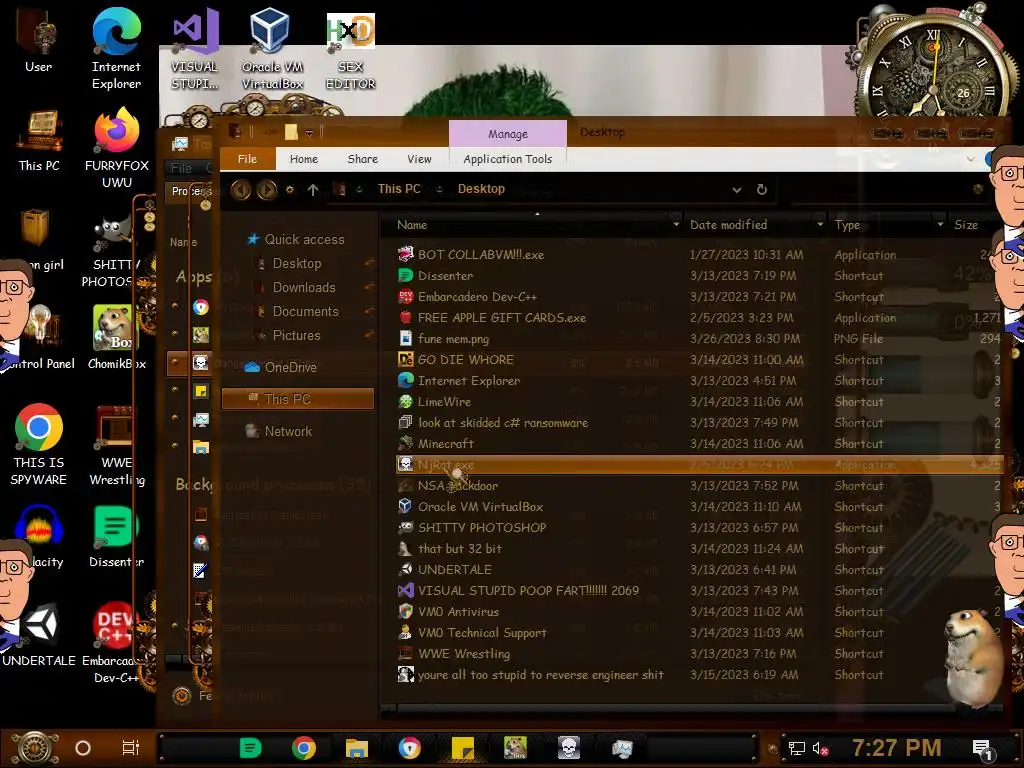Select the VMO Antivirus shortcut

coord(699,612)
